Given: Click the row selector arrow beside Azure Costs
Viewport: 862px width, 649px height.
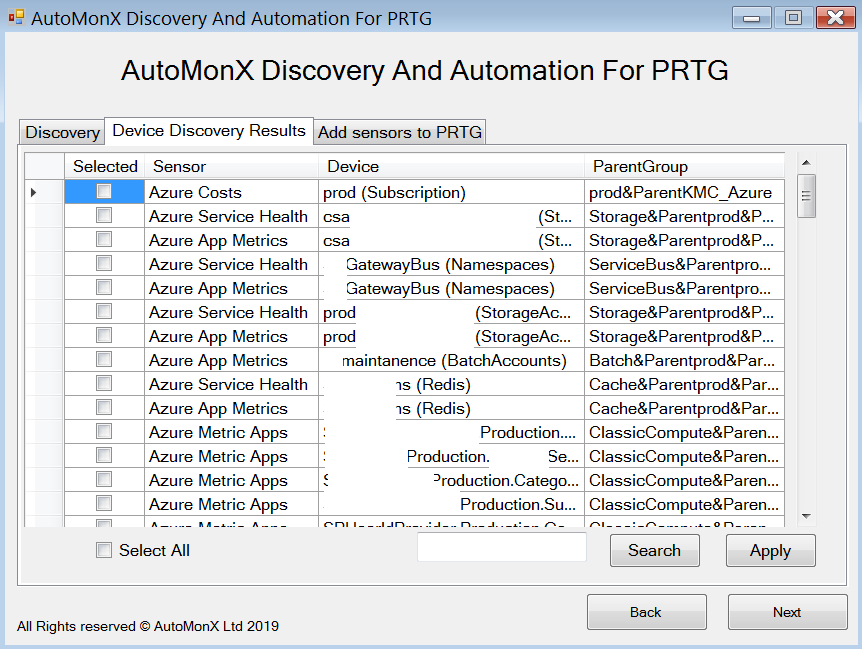Looking at the screenshot, I should coord(31,192).
